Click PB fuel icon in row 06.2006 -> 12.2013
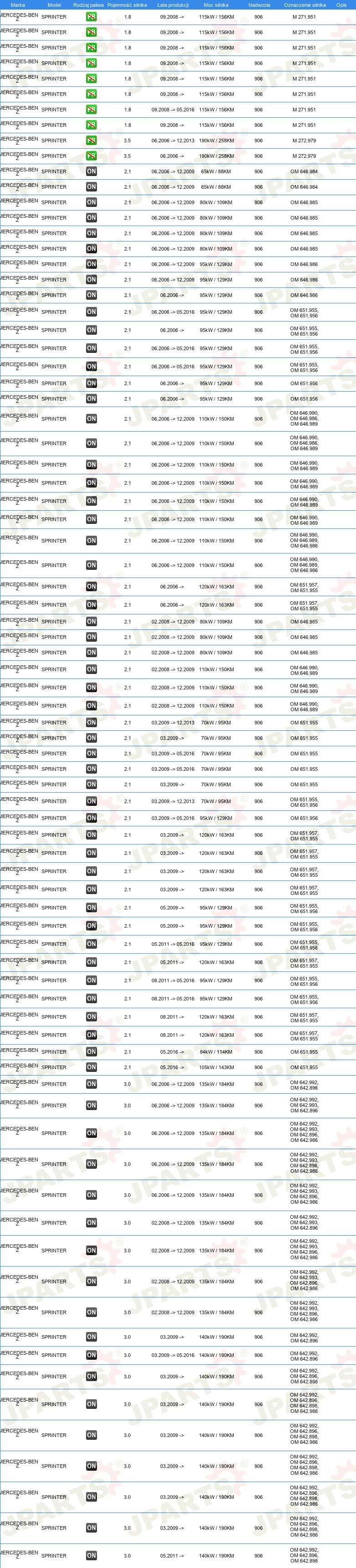The height and width of the screenshot is (1568, 356). pyautogui.click(x=92, y=141)
